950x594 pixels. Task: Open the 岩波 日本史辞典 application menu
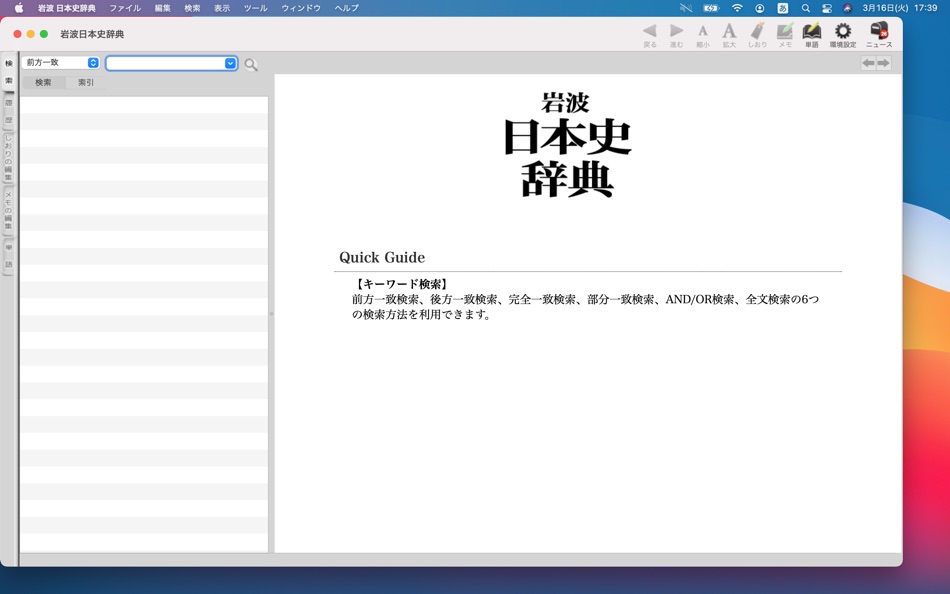pos(67,8)
